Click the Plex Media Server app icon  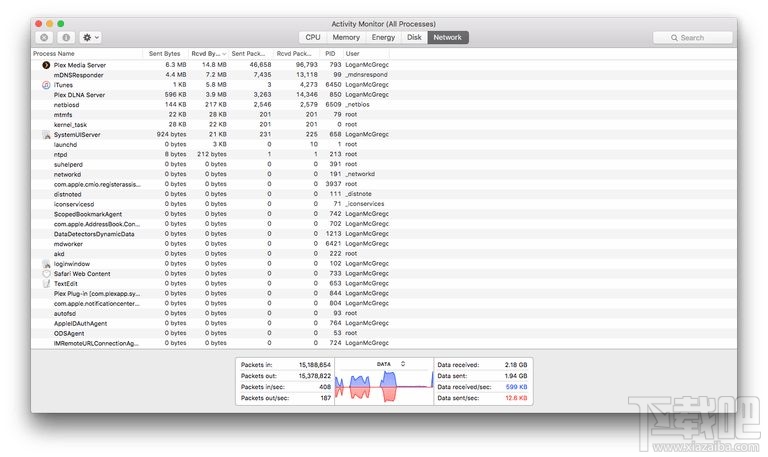pyautogui.click(x=46, y=65)
